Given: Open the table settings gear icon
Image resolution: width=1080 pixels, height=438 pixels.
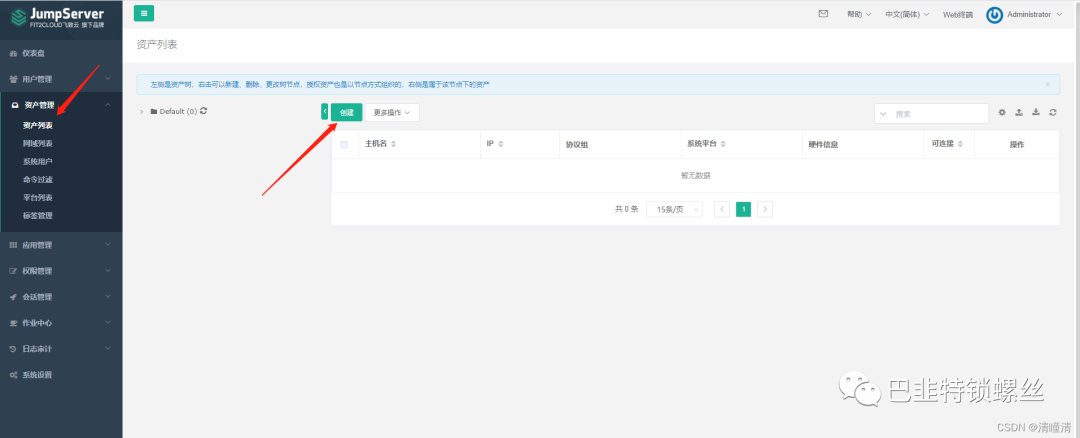Looking at the screenshot, I should (1002, 112).
